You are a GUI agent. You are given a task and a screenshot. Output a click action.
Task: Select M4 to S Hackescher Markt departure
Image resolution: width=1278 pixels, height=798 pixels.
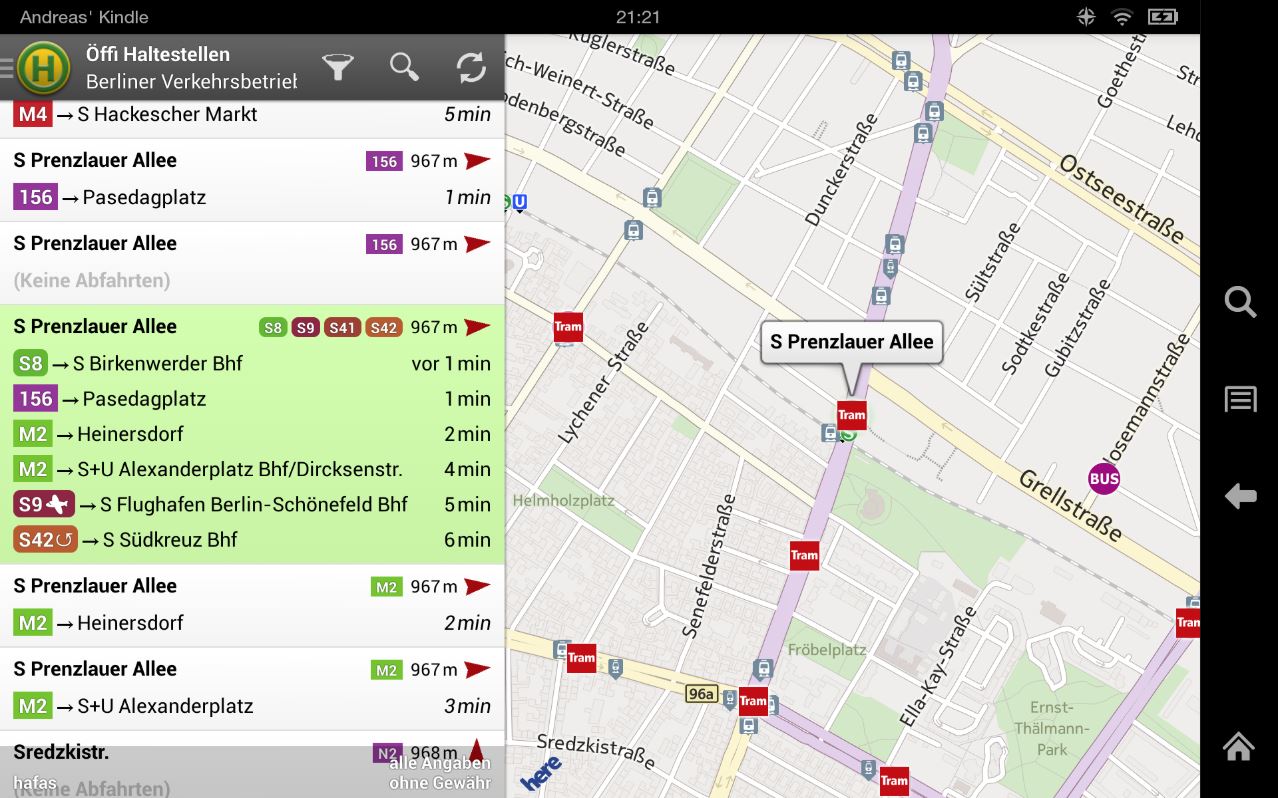(252, 115)
